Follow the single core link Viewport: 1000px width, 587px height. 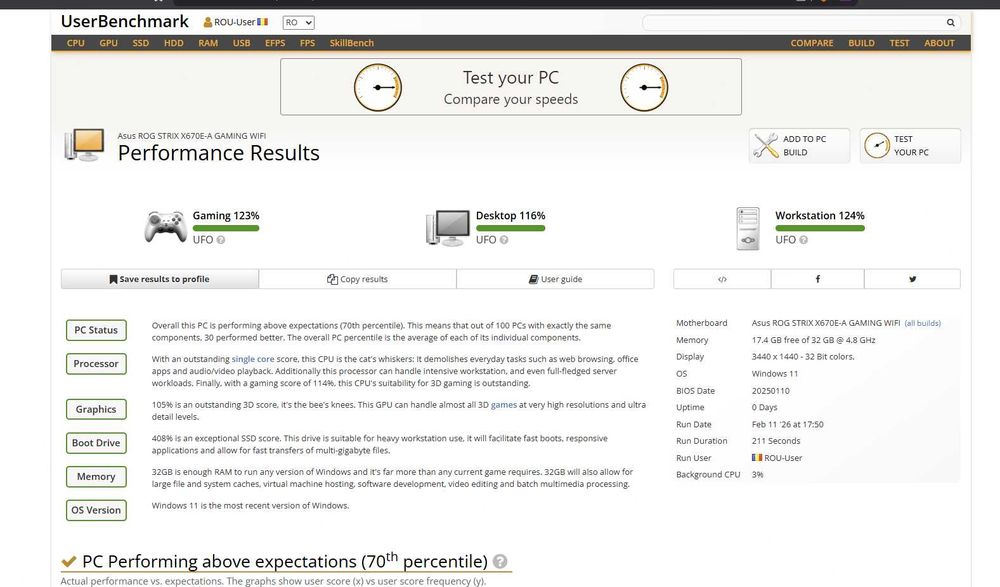coord(253,359)
